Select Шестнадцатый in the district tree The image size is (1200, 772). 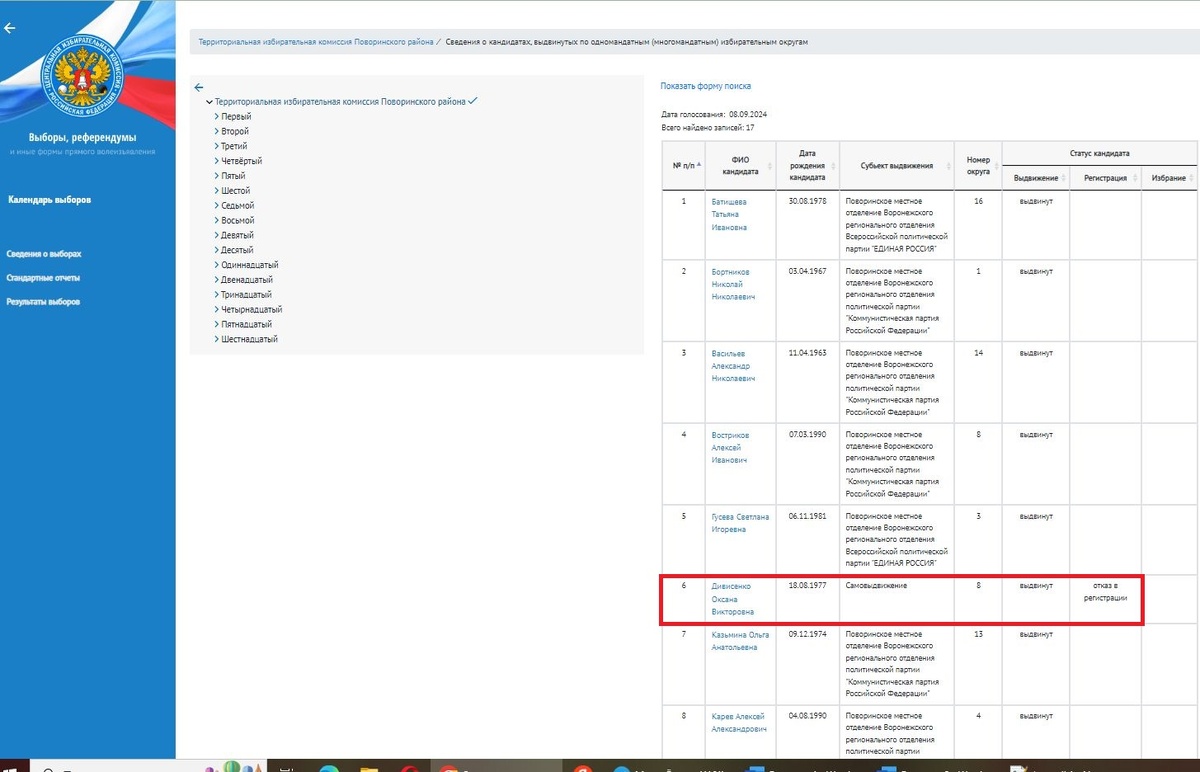pos(249,339)
